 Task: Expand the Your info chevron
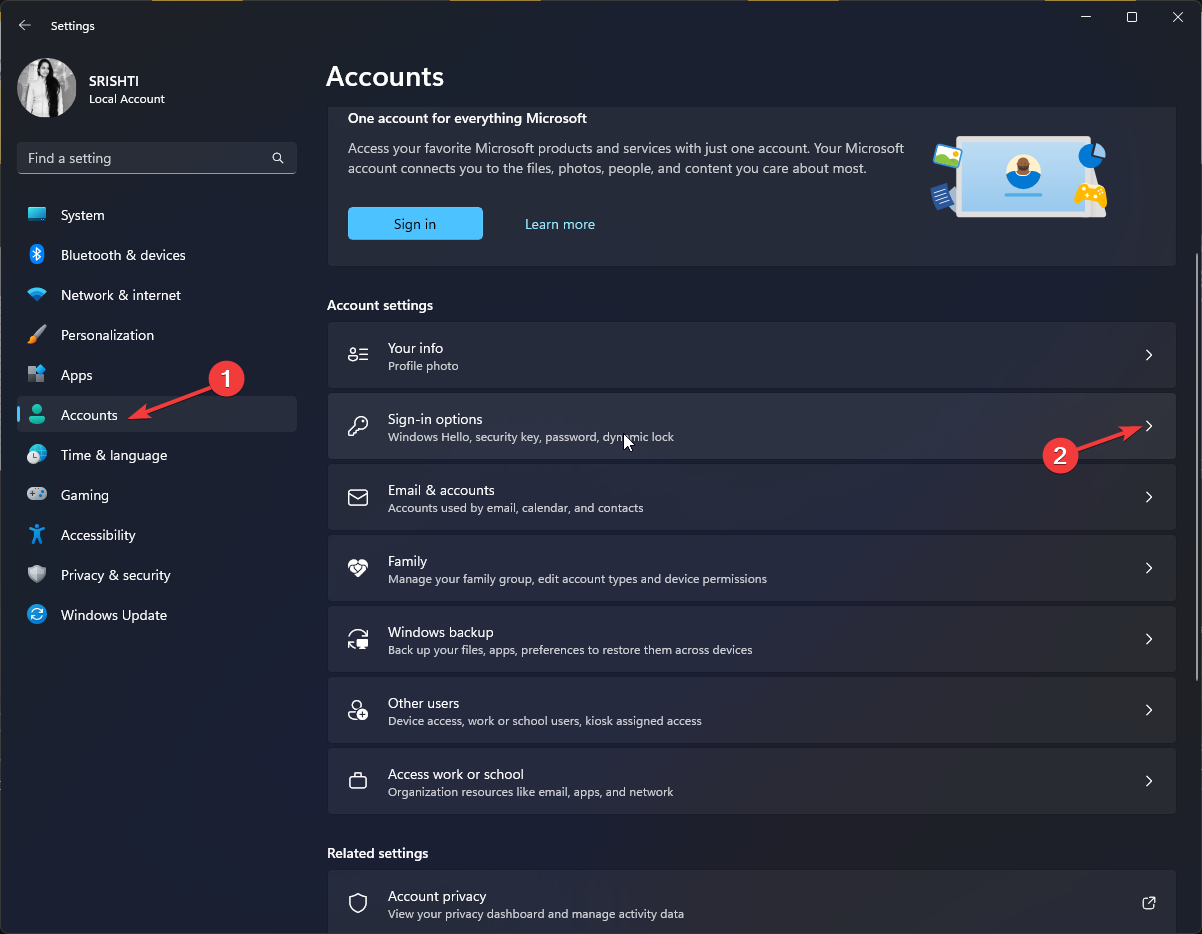[1149, 355]
